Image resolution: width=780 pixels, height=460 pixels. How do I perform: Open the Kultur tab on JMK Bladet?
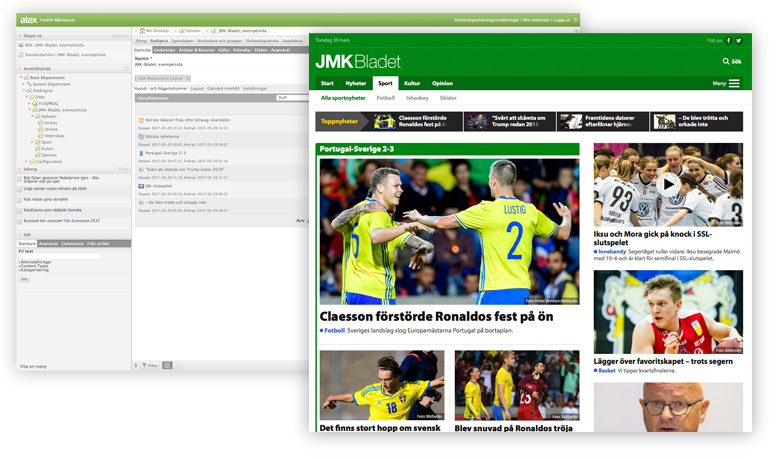412,84
